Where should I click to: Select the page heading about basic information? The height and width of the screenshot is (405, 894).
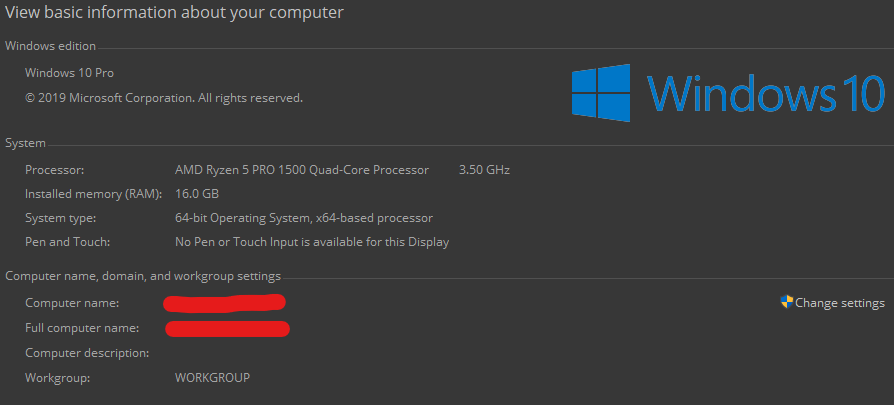point(174,13)
